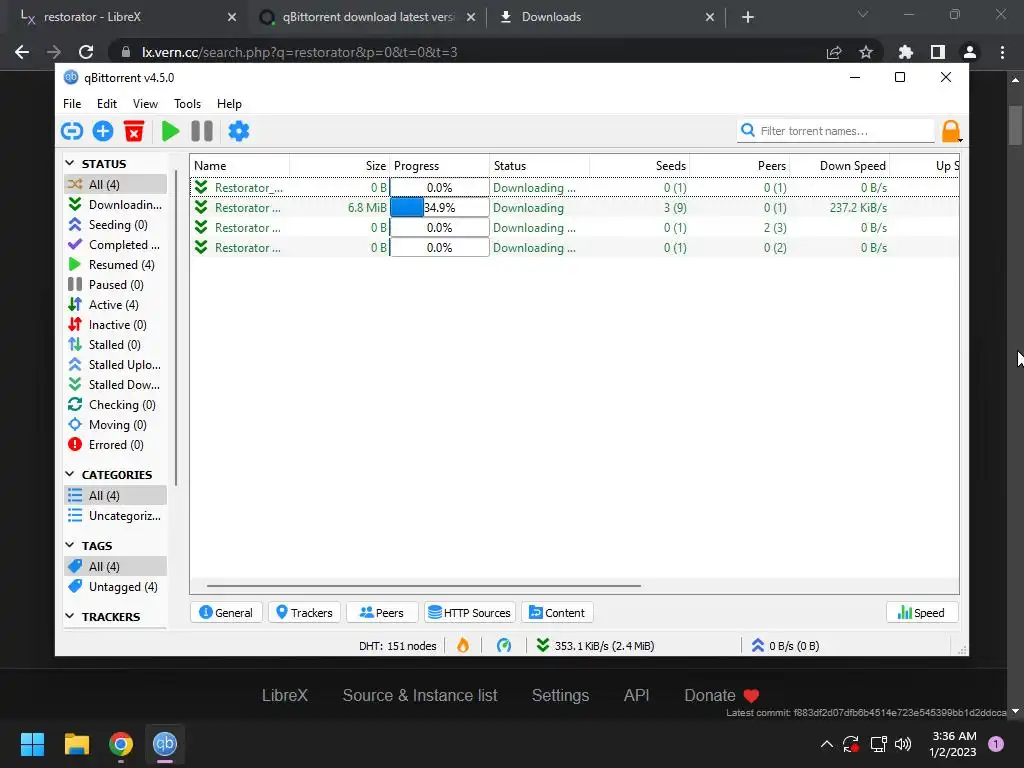
Task: Select the Uncategorized category filter
Action: click(x=116, y=516)
